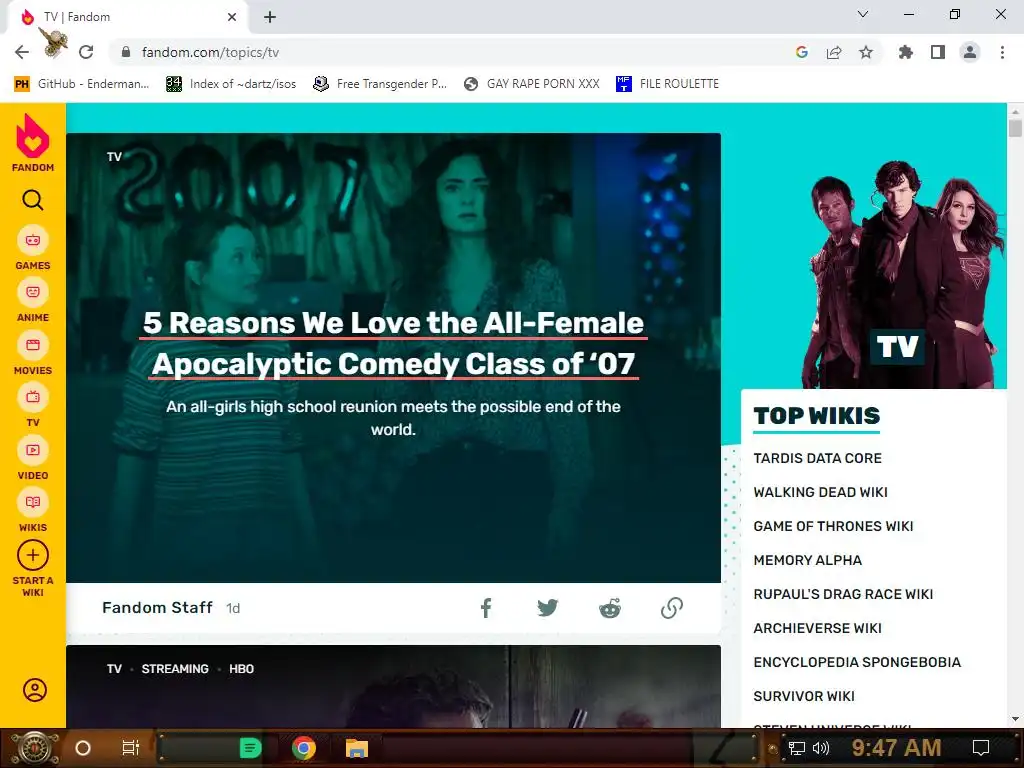Click the TV tag on the featured article

pos(114,157)
